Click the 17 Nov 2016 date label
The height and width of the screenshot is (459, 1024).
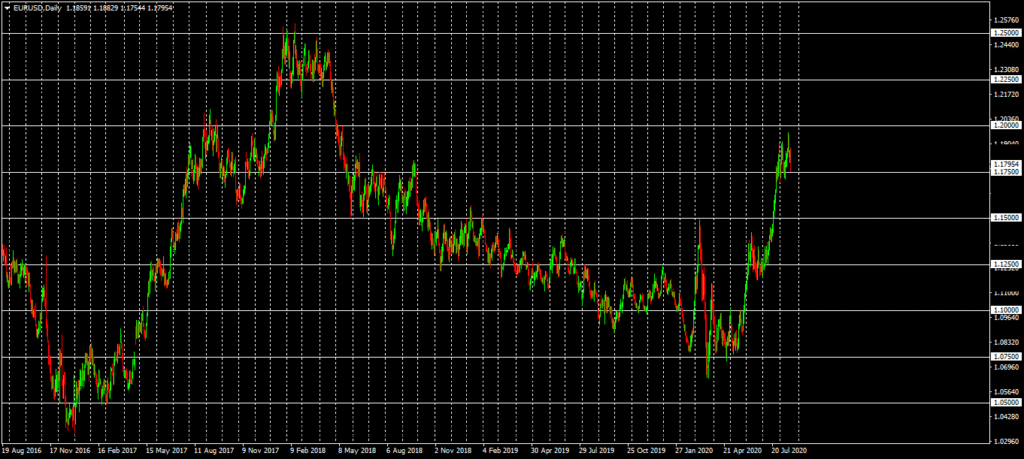[x=70, y=451]
